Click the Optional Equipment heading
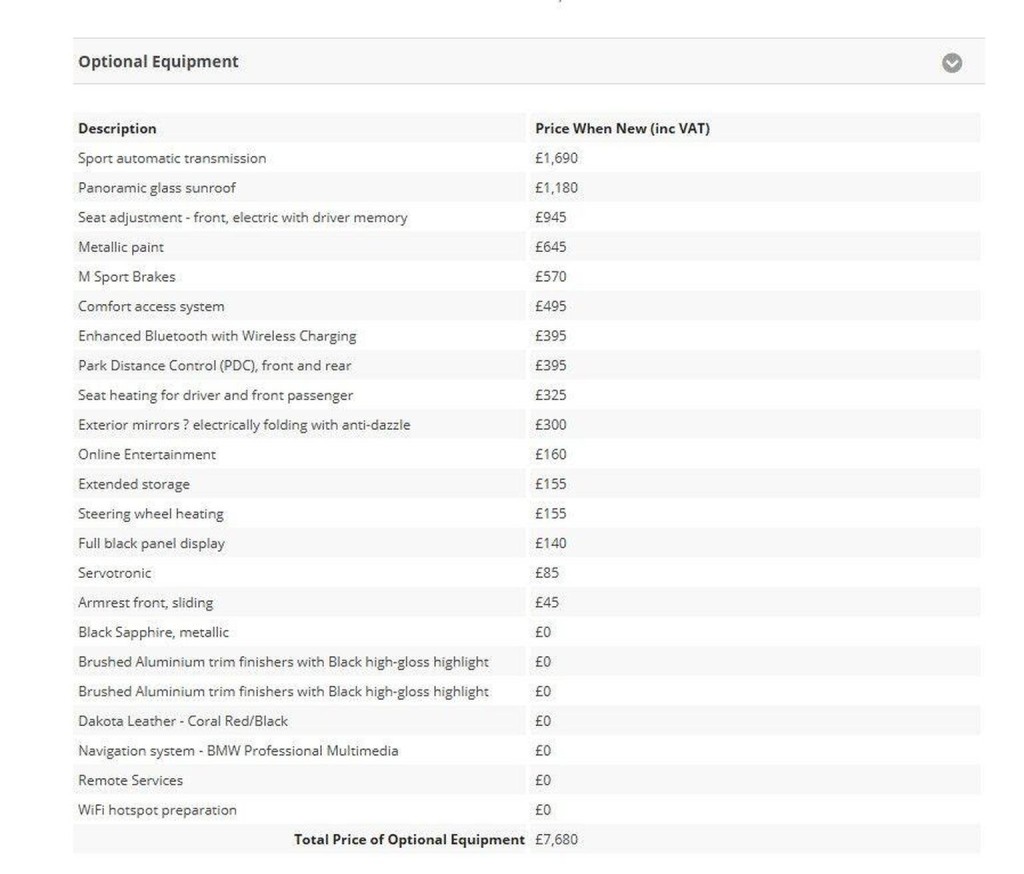This screenshot has height=874, width=1024. tap(158, 62)
